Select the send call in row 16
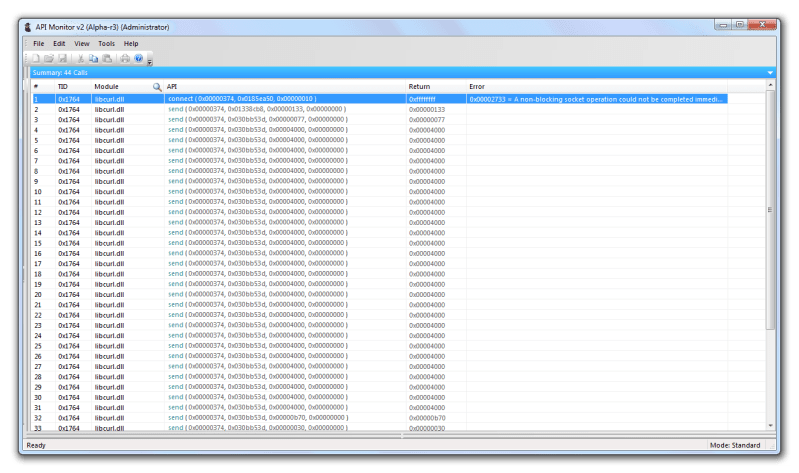This screenshot has width=799, height=473. coord(258,253)
